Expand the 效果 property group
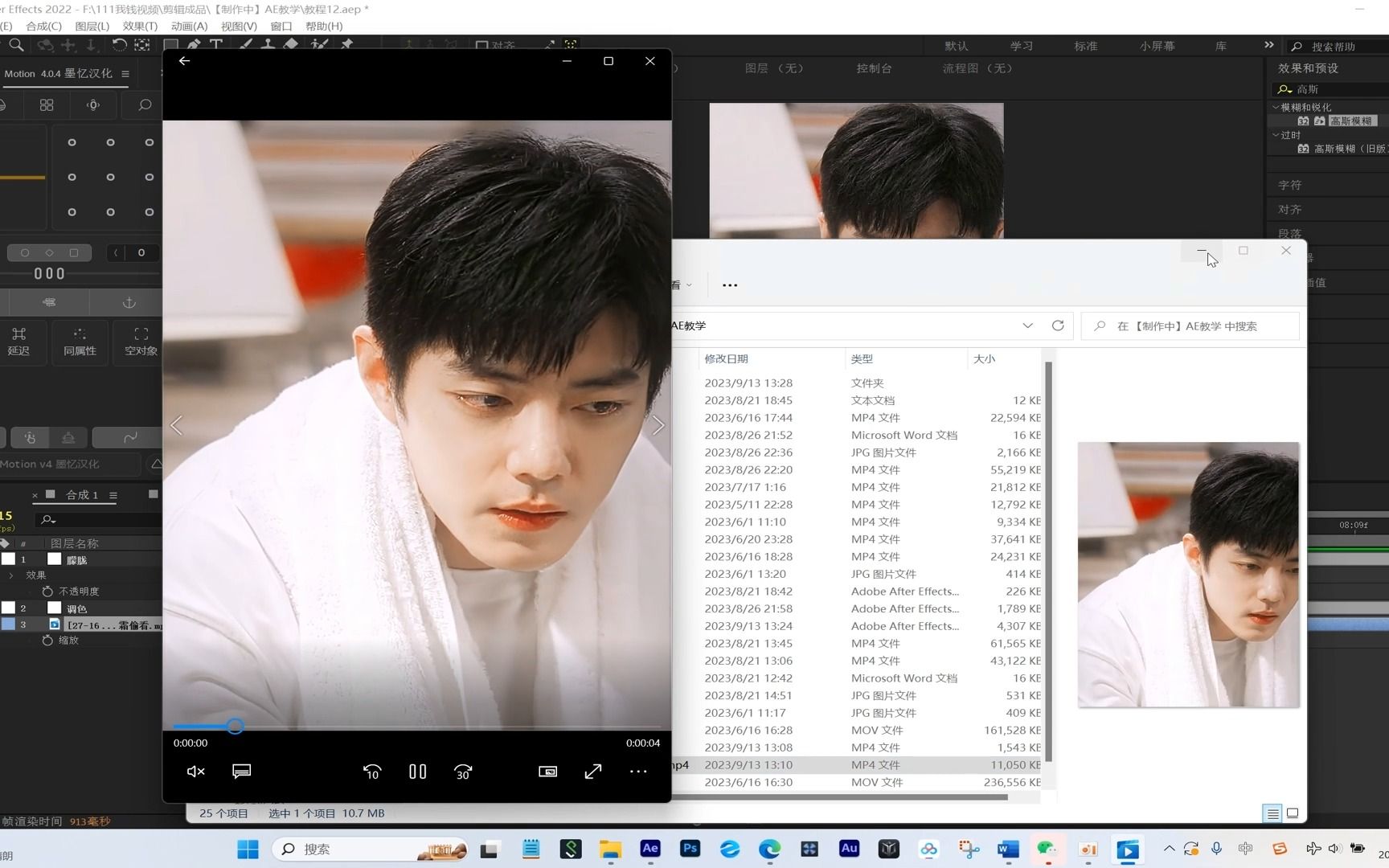The image size is (1389, 868). tap(11, 575)
